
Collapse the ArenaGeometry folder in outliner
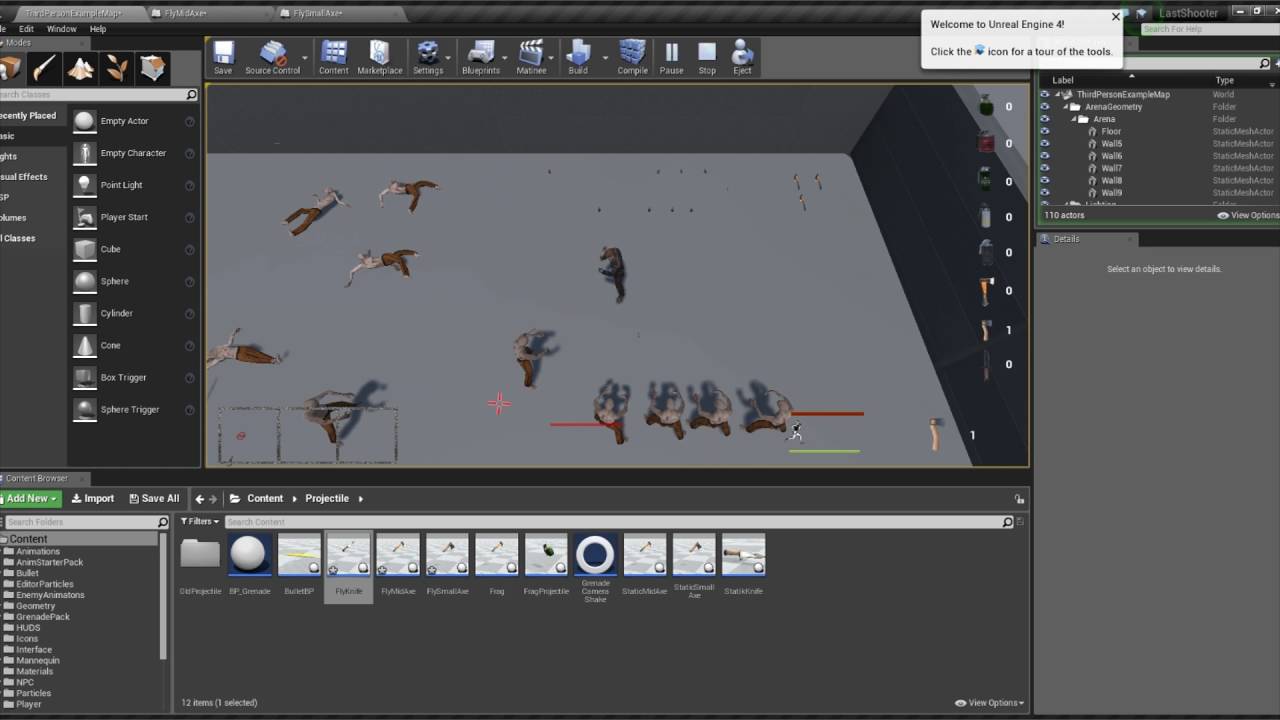coord(1066,107)
